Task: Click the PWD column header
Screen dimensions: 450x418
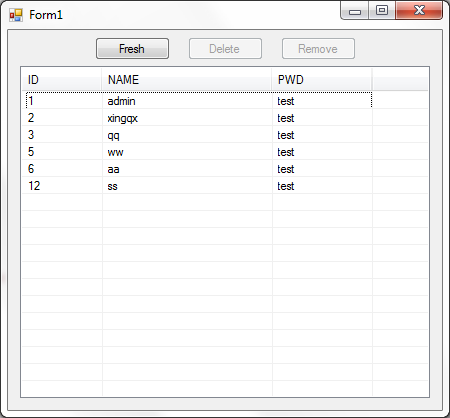Action: coord(322,80)
